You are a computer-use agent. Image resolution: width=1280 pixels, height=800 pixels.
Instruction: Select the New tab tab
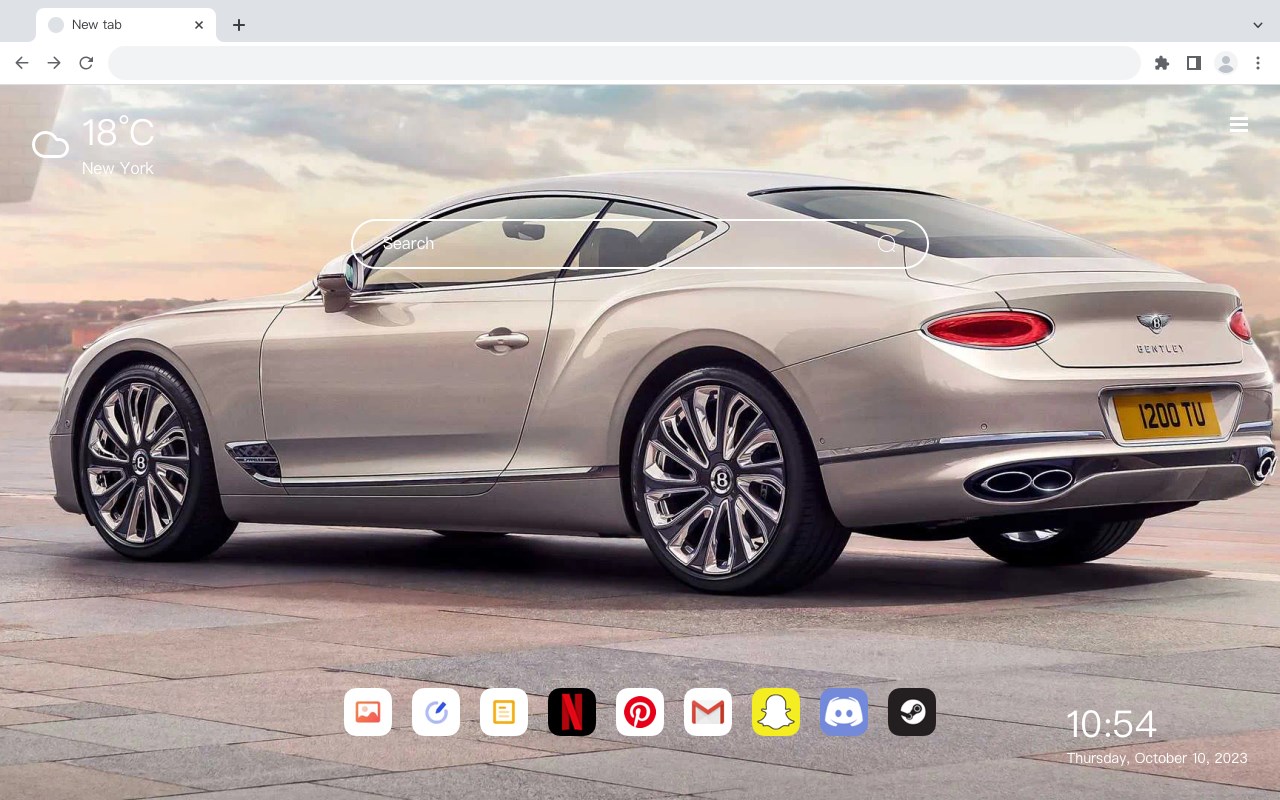(x=126, y=25)
